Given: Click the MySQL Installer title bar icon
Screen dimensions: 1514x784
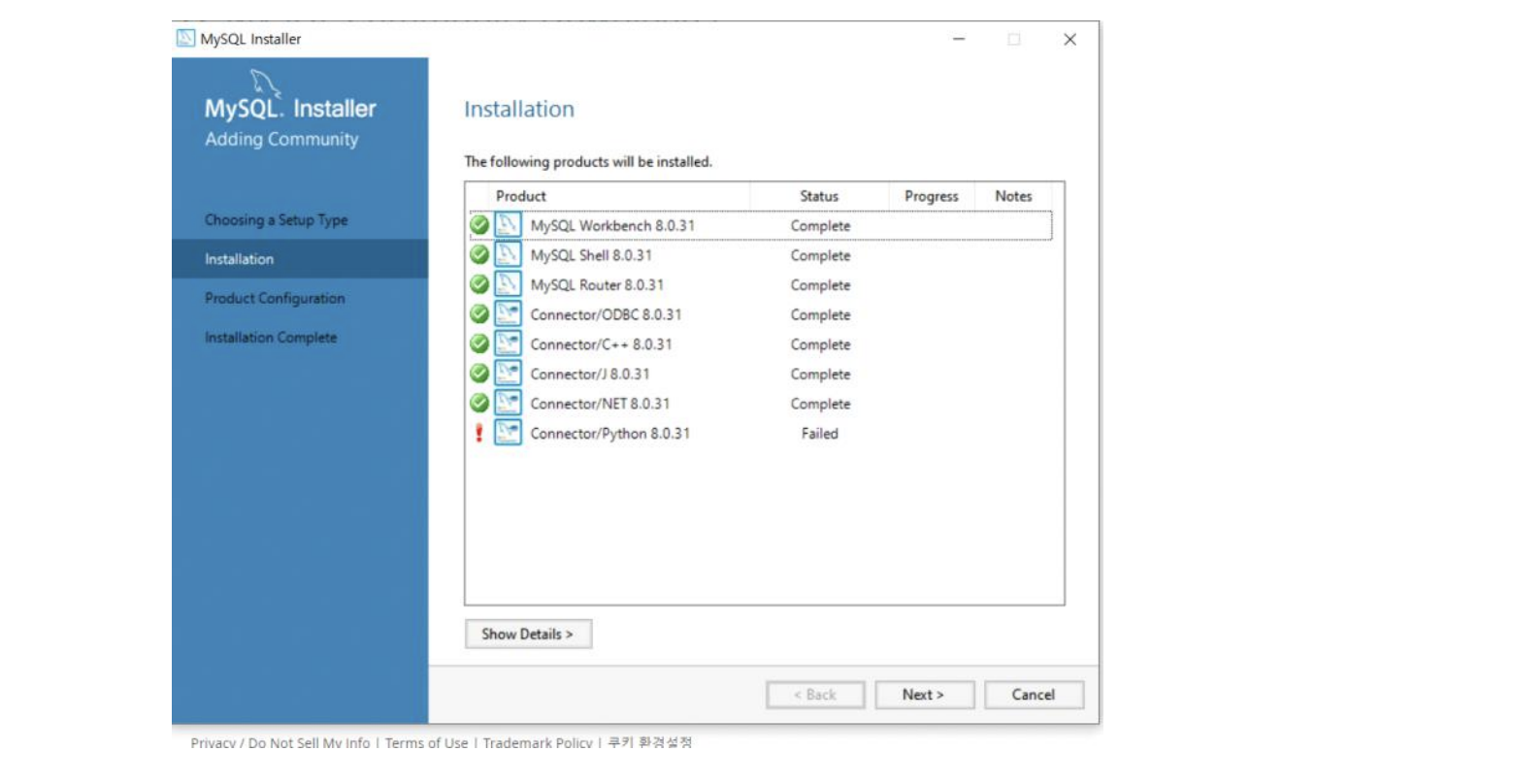Looking at the screenshot, I should (185, 39).
